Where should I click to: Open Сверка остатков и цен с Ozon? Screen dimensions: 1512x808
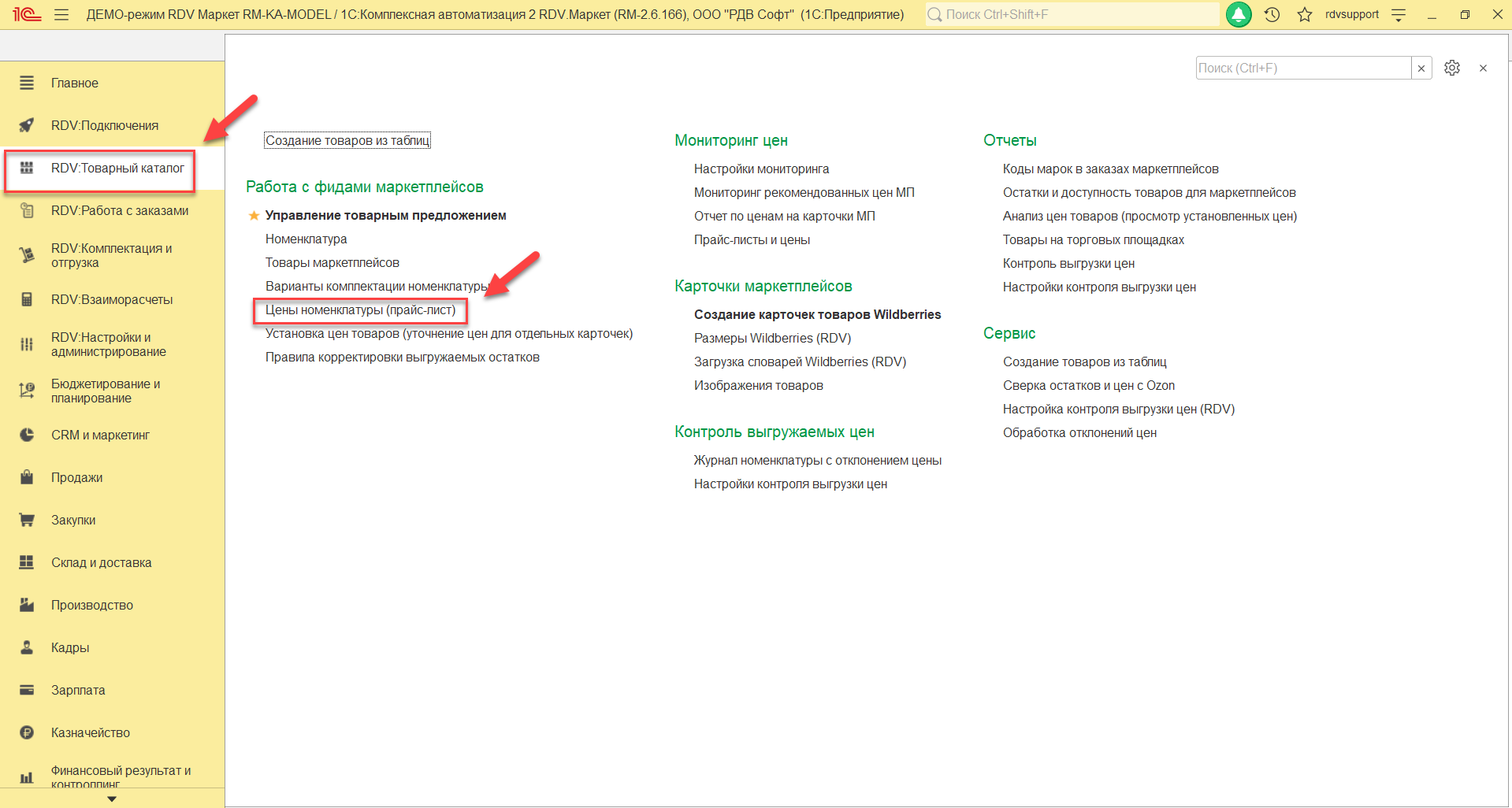click(1088, 385)
